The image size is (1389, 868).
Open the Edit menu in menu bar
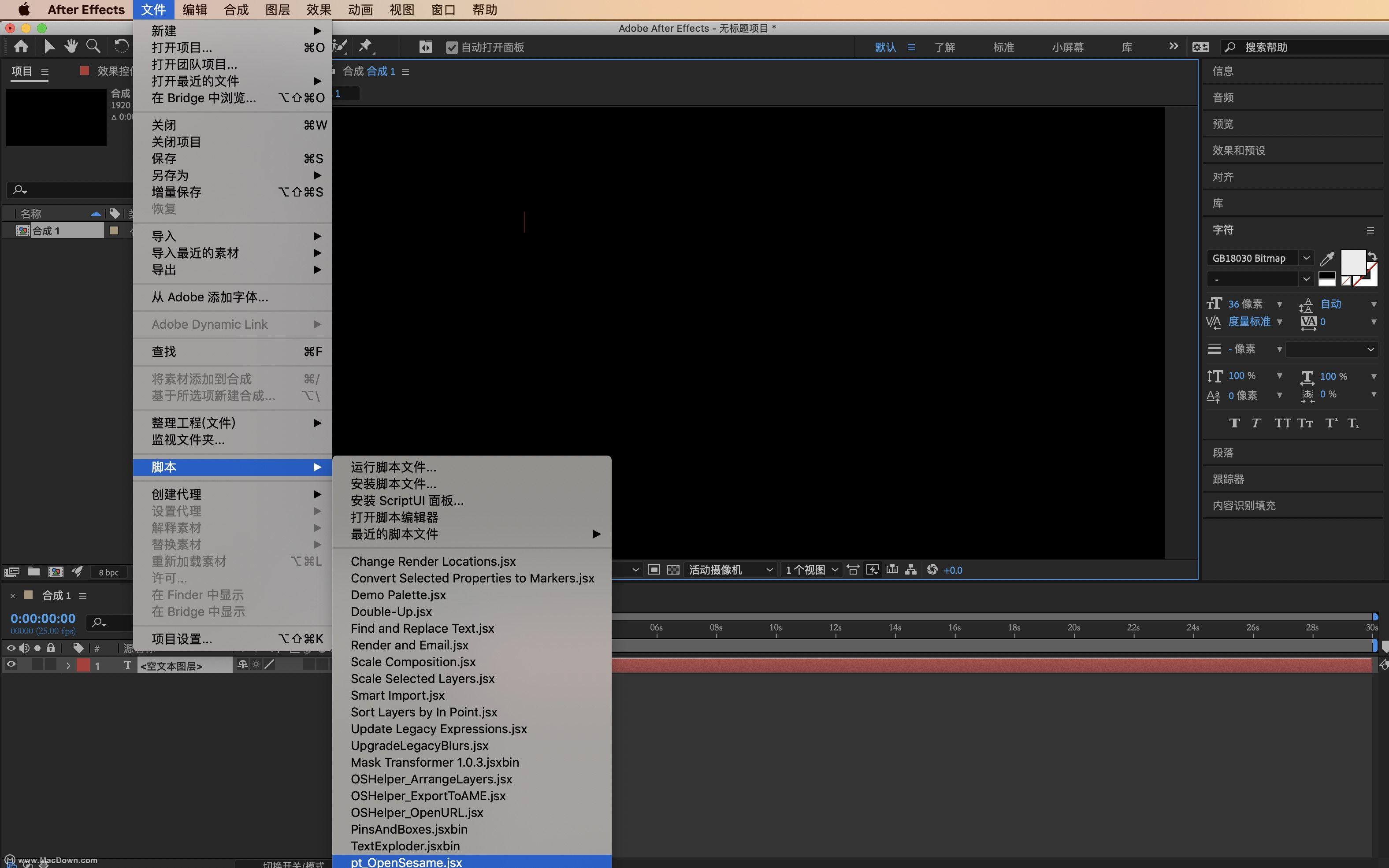tap(195, 10)
